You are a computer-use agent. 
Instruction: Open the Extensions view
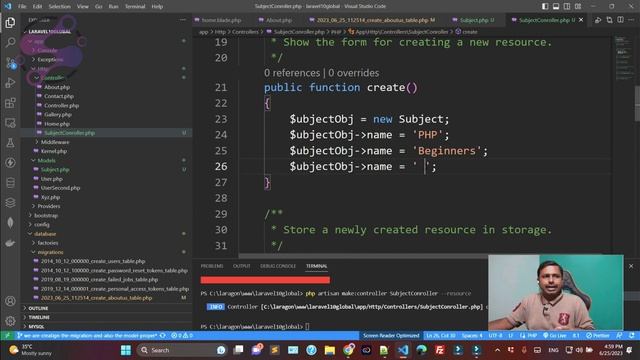coord(10,102)
